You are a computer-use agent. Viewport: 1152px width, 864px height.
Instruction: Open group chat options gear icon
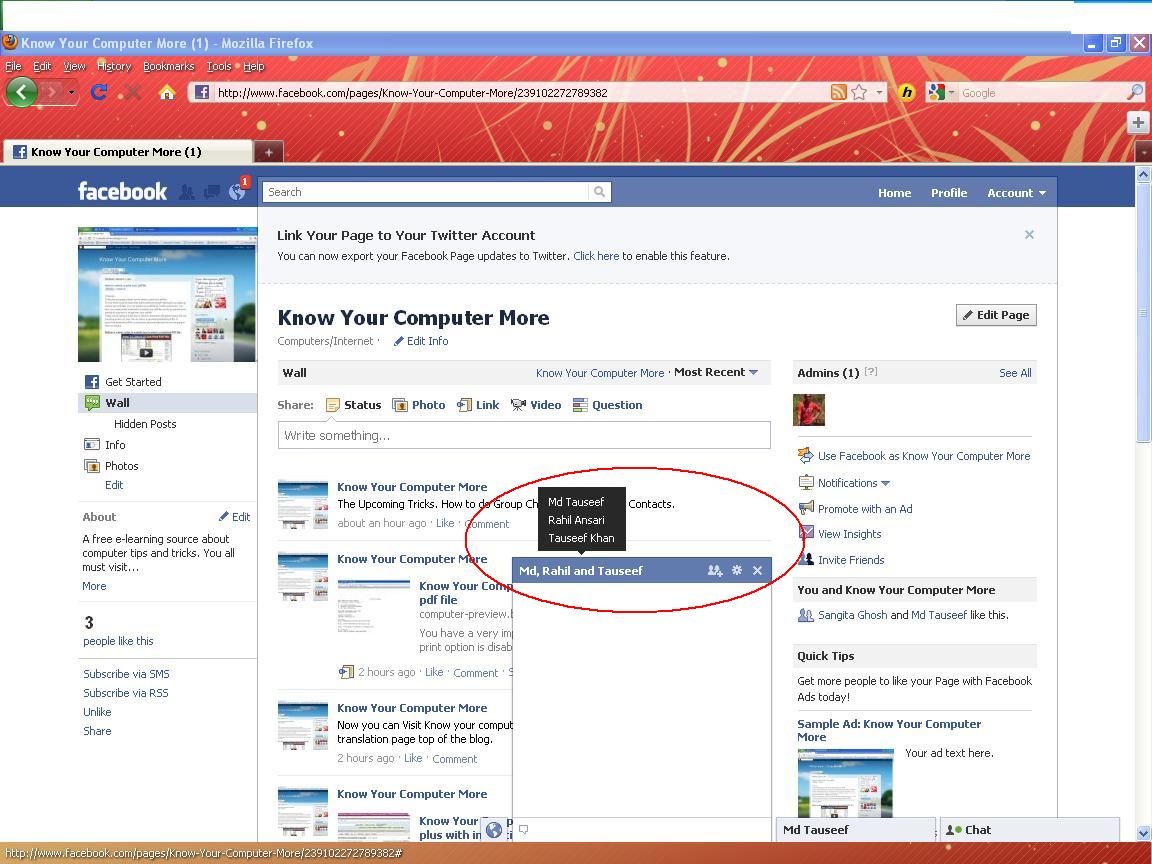[737, 570]
